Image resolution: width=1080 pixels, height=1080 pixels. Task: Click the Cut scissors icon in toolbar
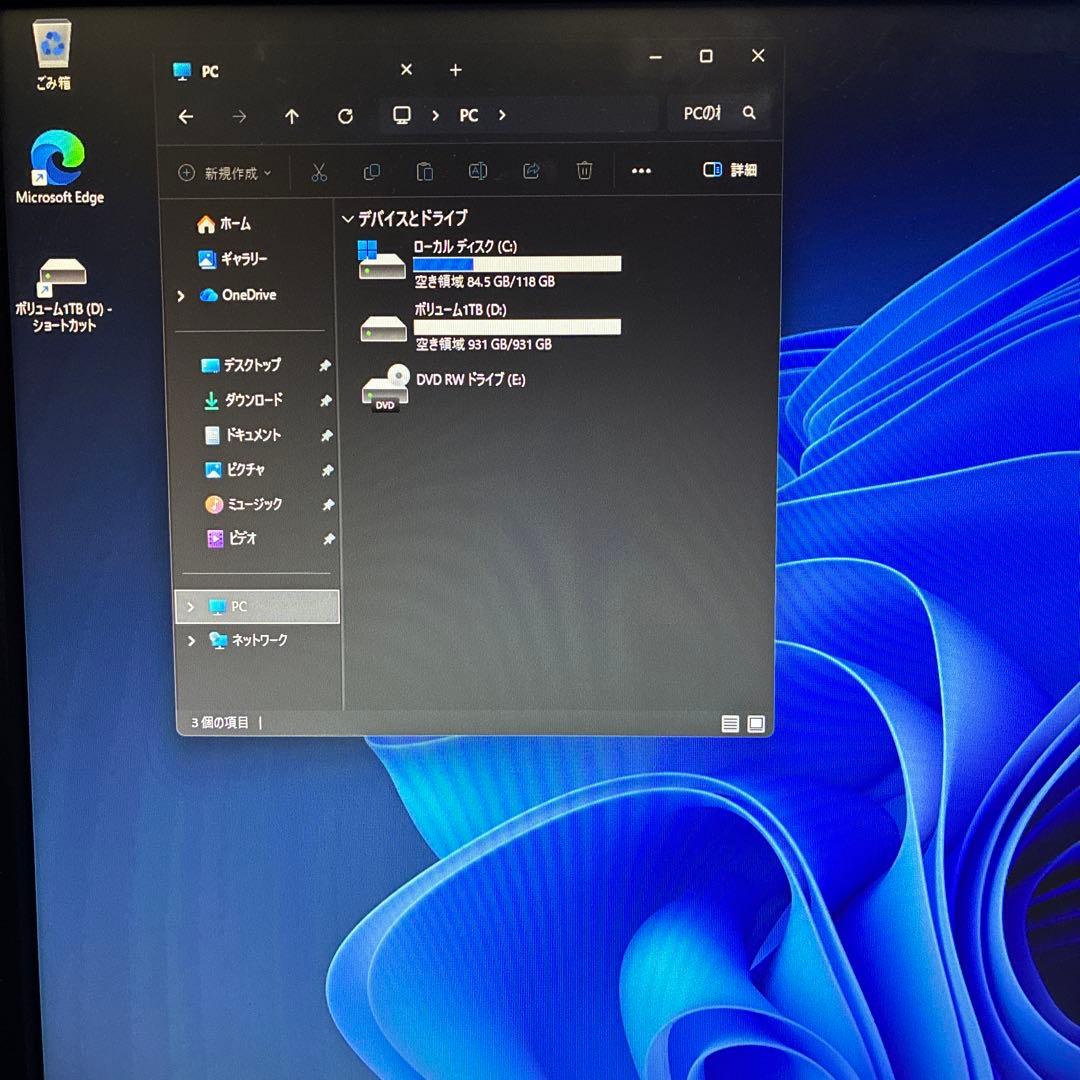319,172
